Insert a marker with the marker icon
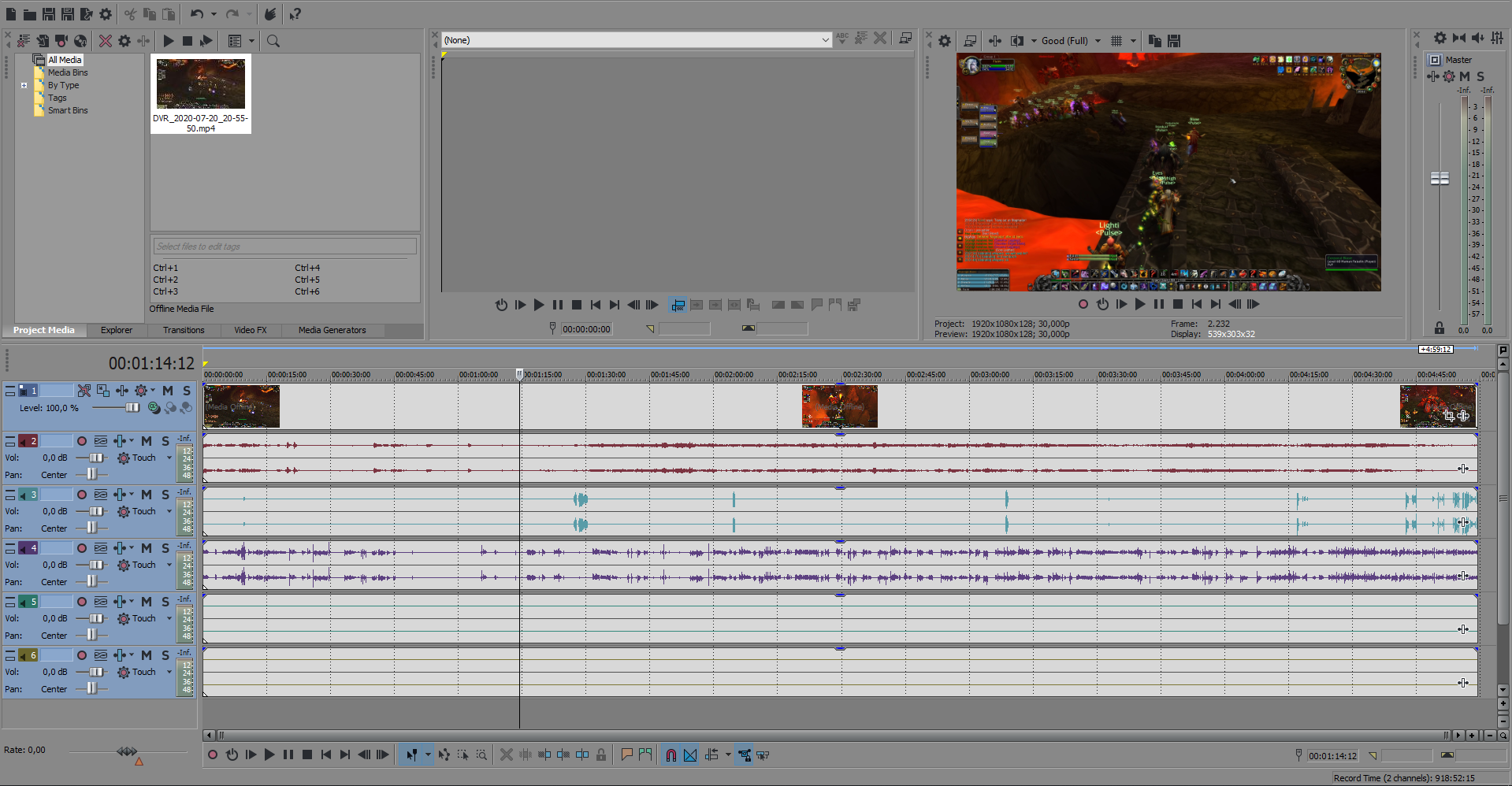This screenshot has width=1512, height=786. (x=626, y=754)
